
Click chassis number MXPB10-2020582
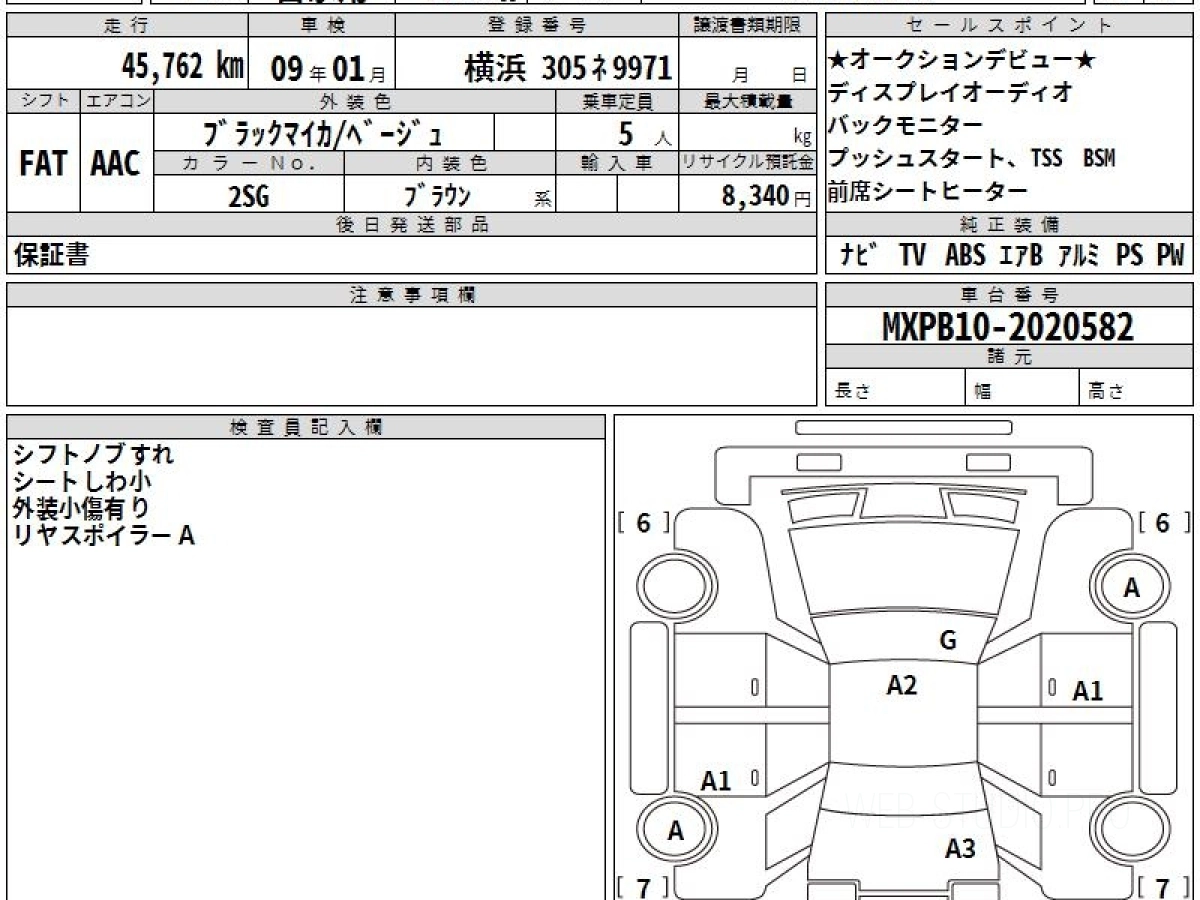(x=1008, y=327)
